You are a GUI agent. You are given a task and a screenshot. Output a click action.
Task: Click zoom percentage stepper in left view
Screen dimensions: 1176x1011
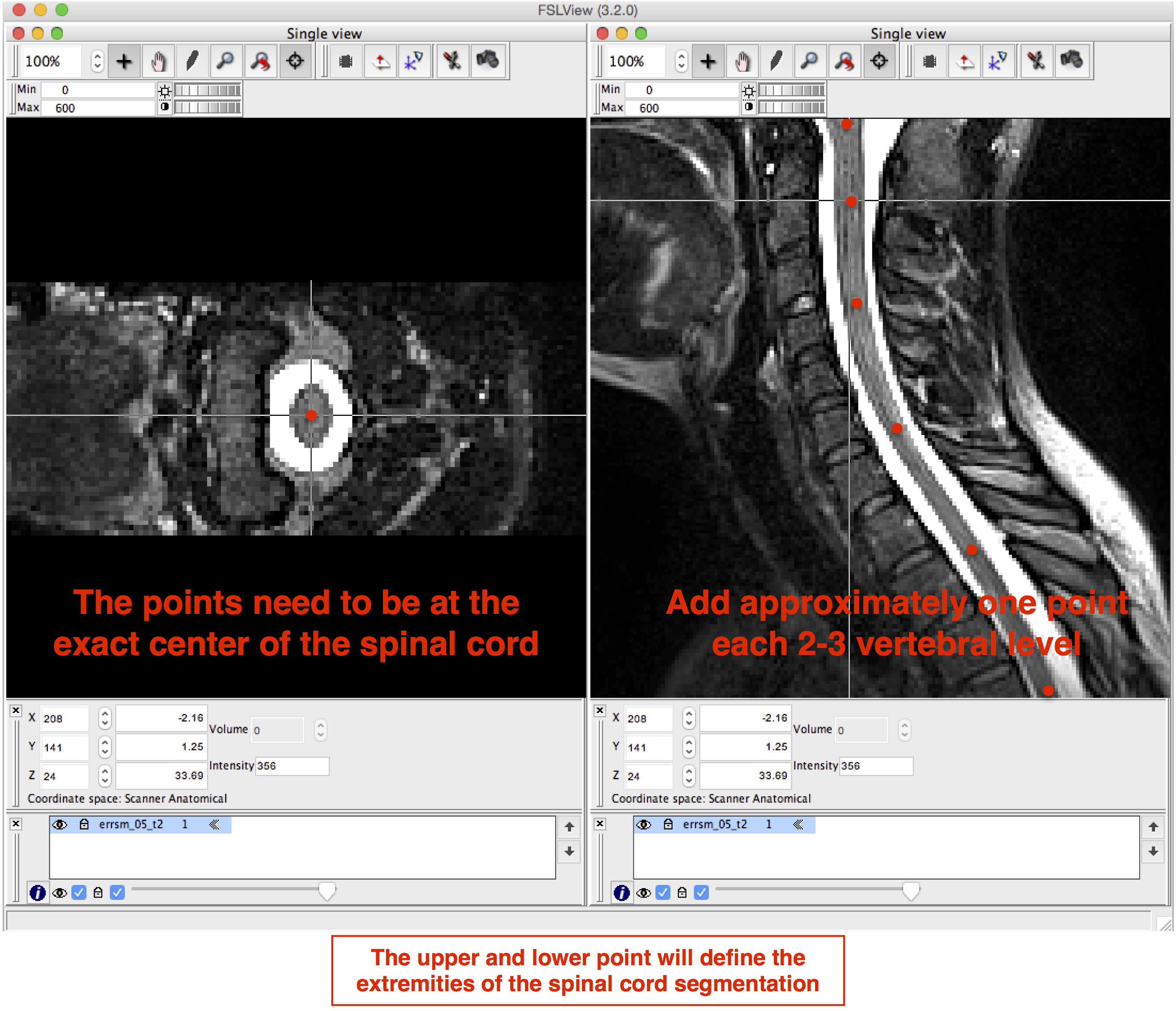tap(98, 60)
